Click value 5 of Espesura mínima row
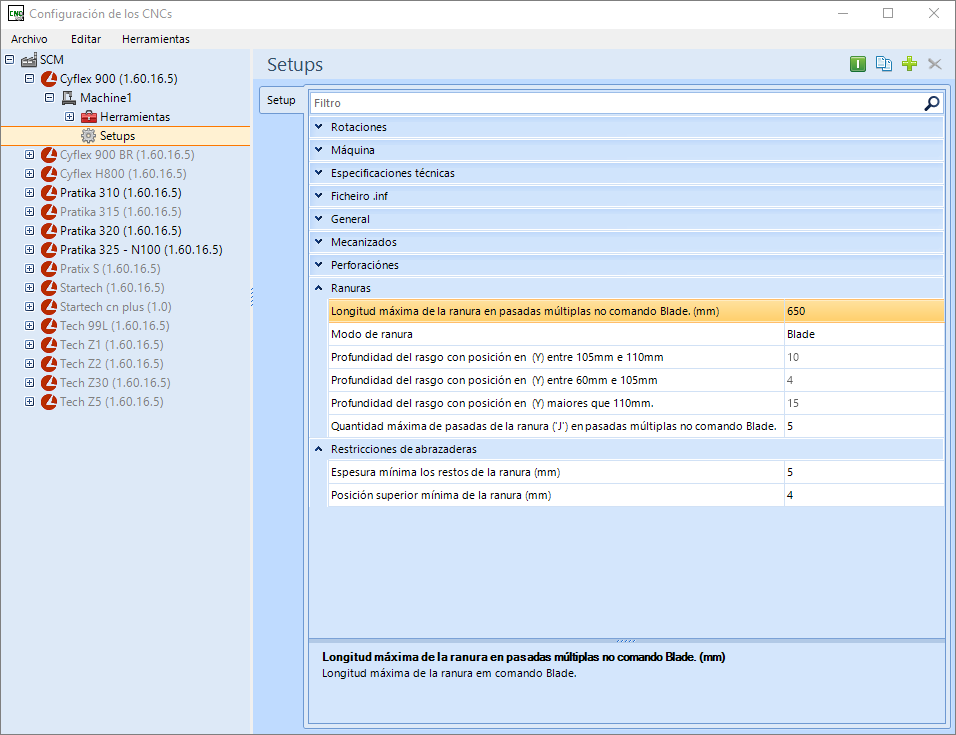Viewport: 956px width, 735px height. [x=864, y=472]
